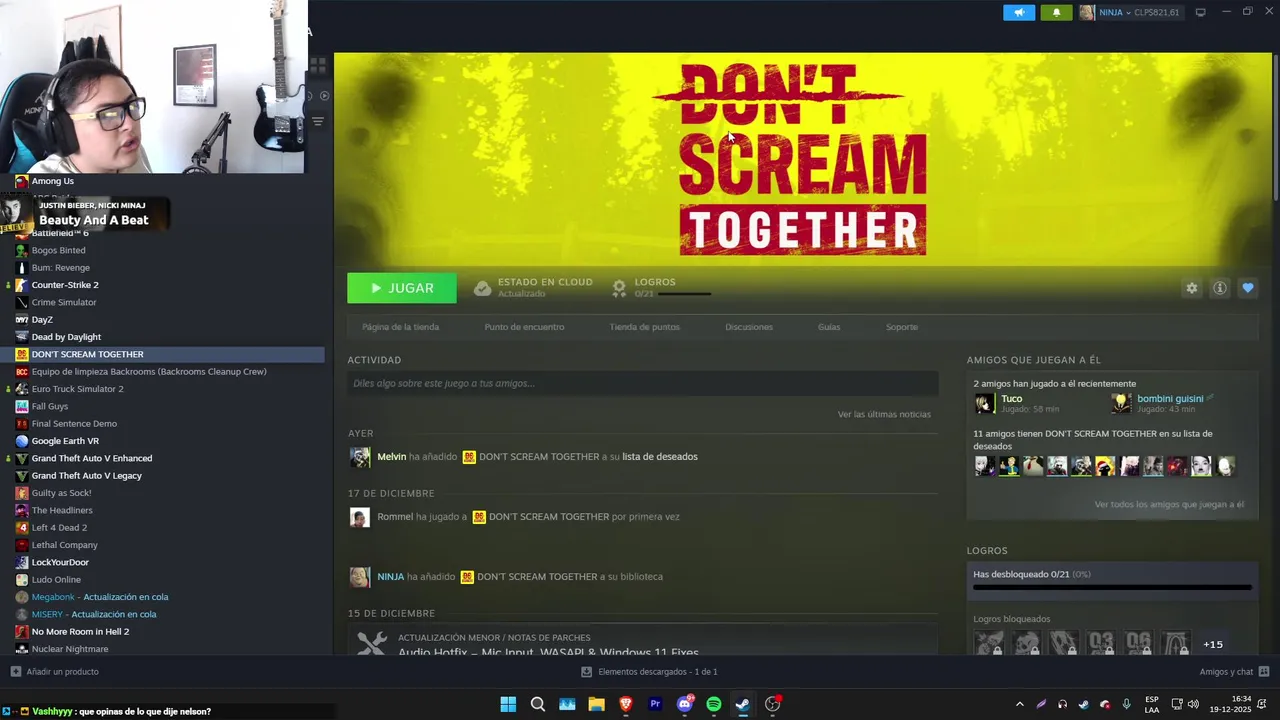Click first locked achievement icon

coord(989,643)
